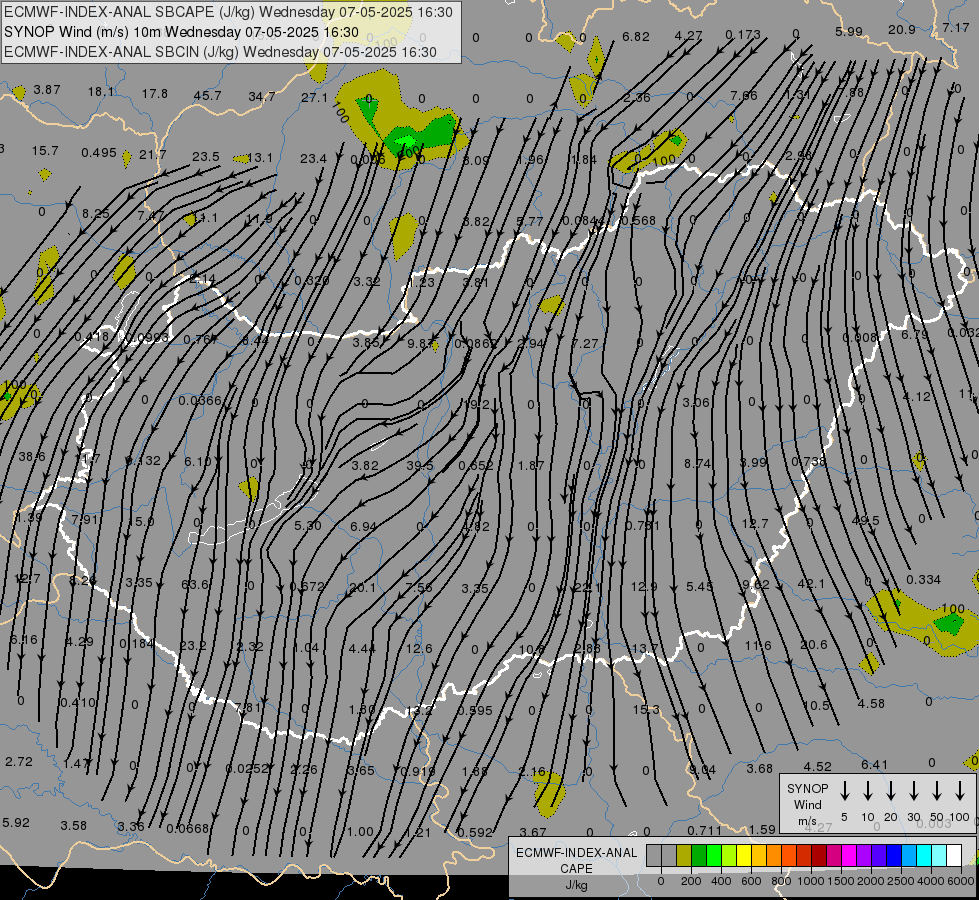The width and height of the screenshot is (979, 900).
Task: Click the 6000 tick on CAPE scale
Action: [960, 881]
